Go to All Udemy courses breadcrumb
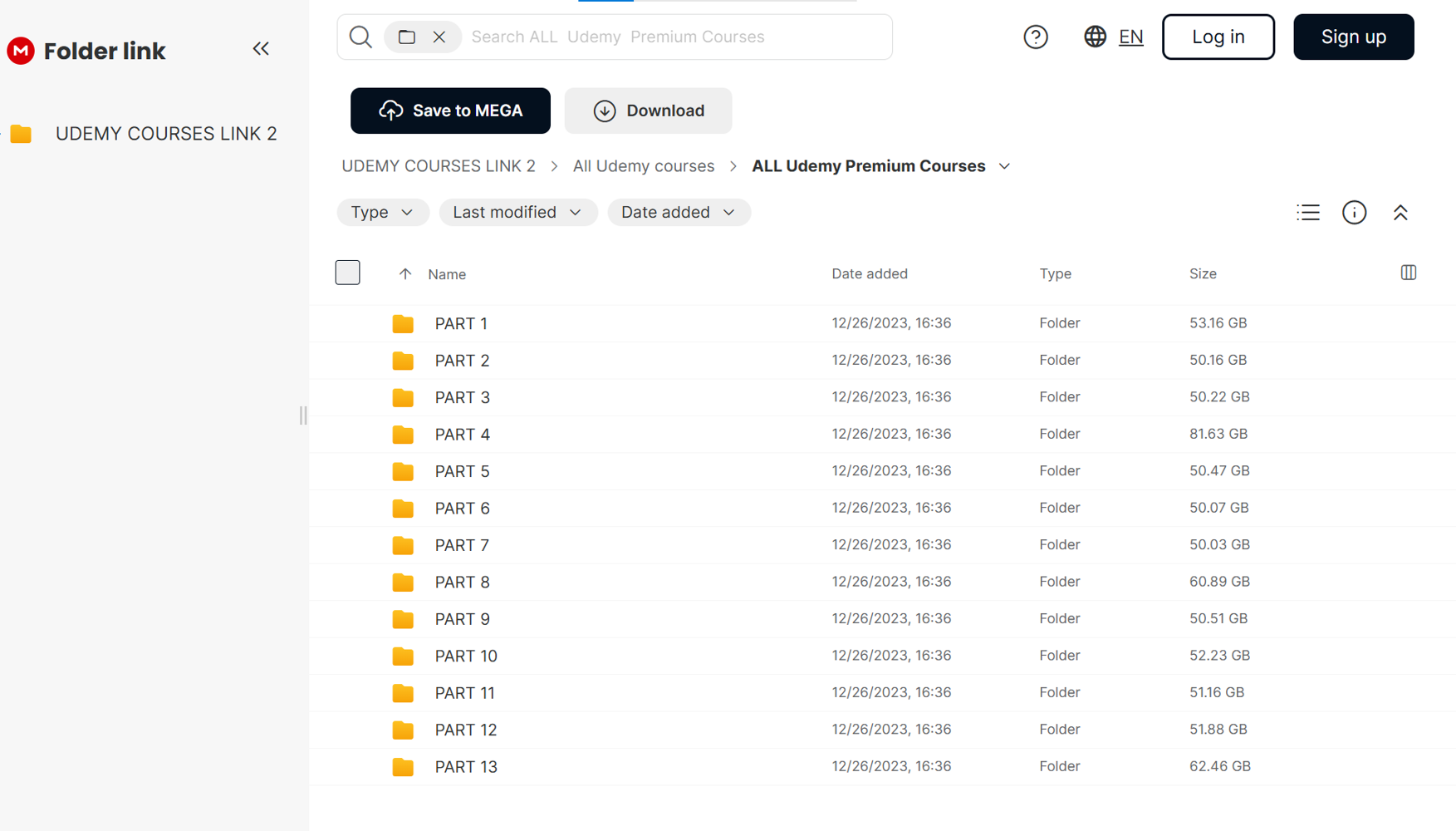 643,166
